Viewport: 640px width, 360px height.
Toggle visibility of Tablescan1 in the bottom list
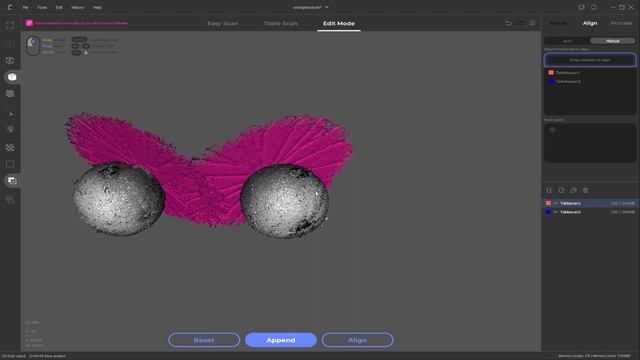[x=556, y=203]
